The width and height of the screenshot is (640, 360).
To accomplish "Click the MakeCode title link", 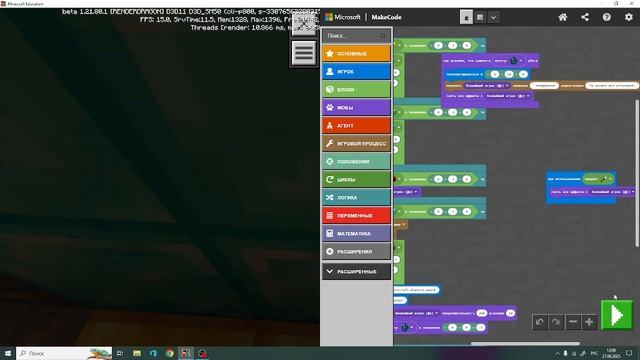I will pyautogui.click(x=386, y=17).
